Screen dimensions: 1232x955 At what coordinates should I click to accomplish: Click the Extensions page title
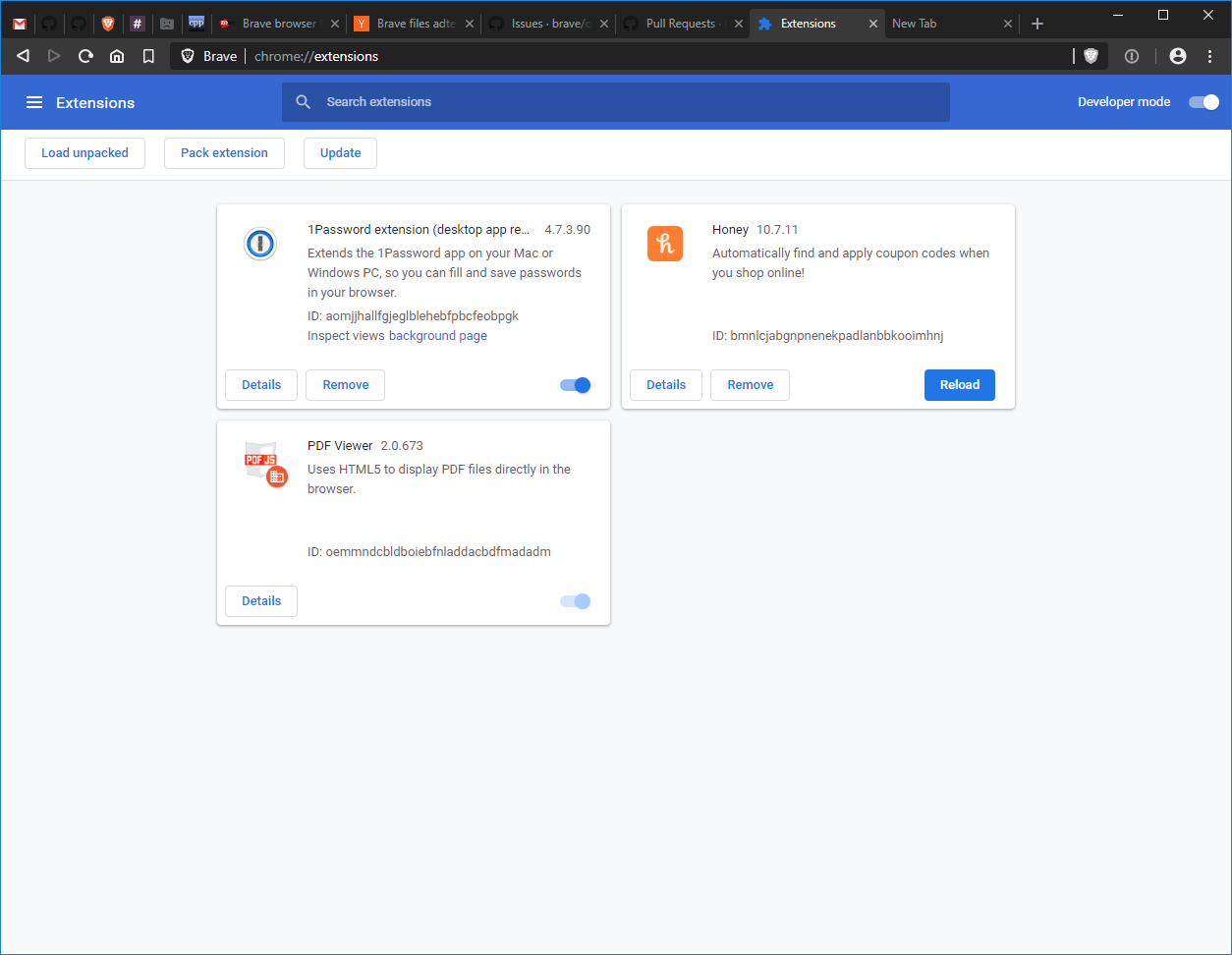(x=95, y=102)
